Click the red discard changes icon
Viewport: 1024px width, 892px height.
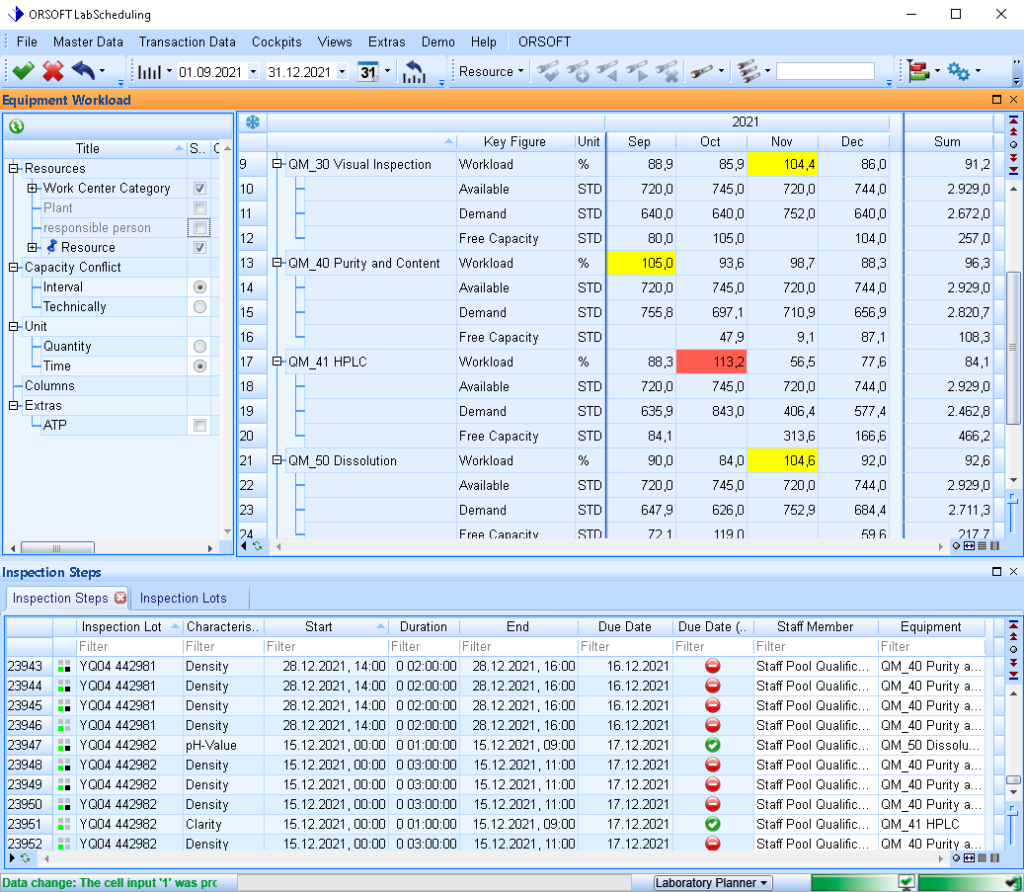coord(53,71)
